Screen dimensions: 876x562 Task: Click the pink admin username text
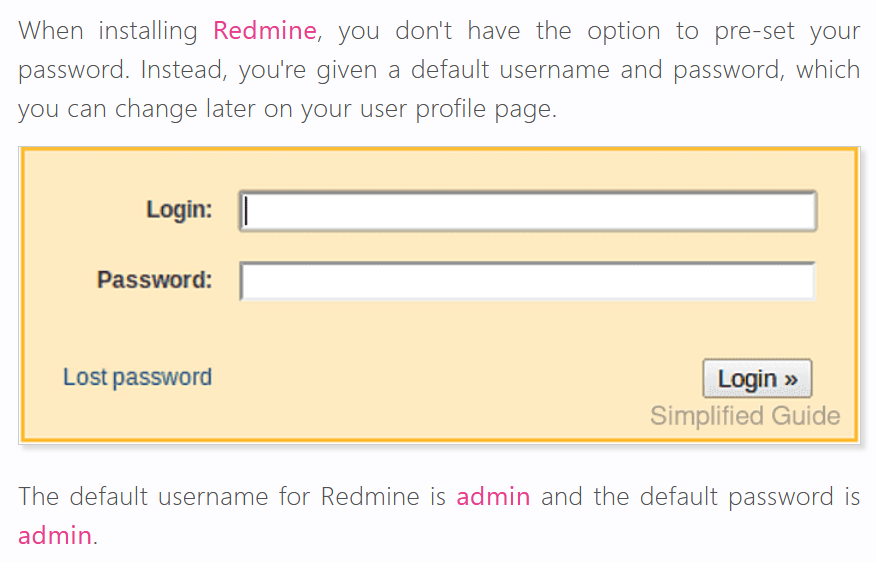(493, 496)
